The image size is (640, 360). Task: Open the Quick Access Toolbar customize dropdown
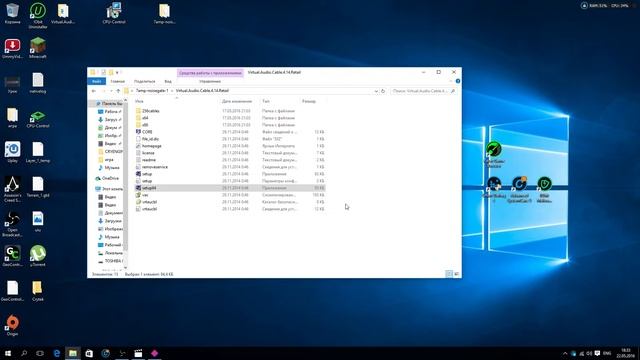(x=118, y=73)
